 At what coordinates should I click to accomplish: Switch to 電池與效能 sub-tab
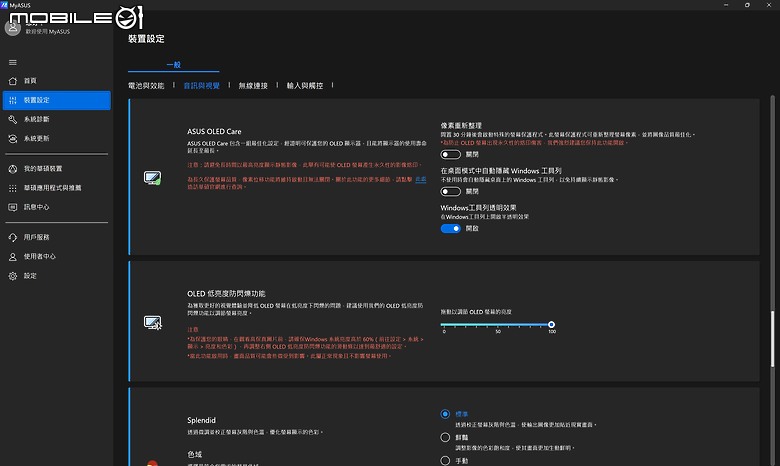tap(146, 86)
